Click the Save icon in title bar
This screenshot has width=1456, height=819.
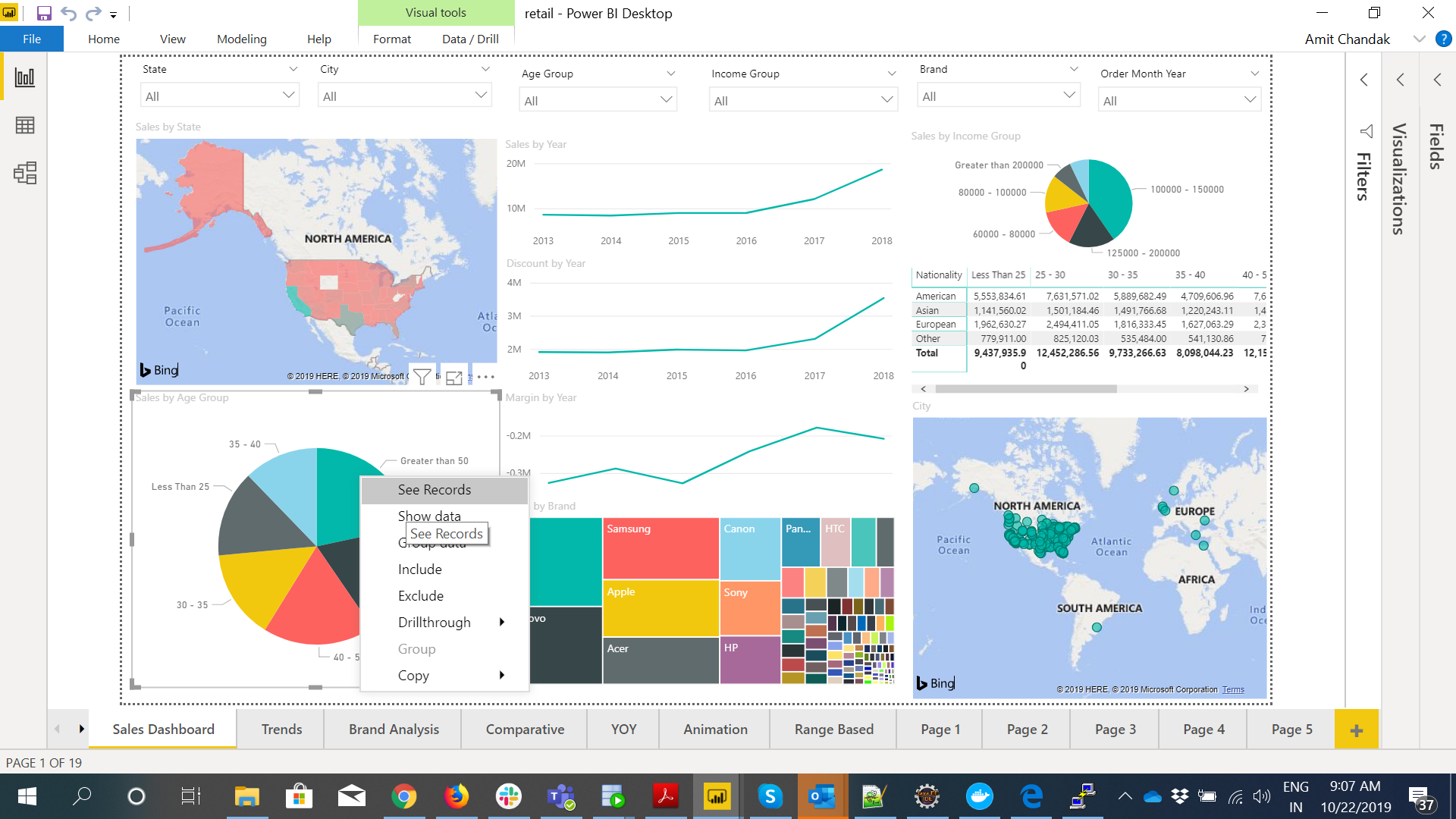tap(44, 13)
